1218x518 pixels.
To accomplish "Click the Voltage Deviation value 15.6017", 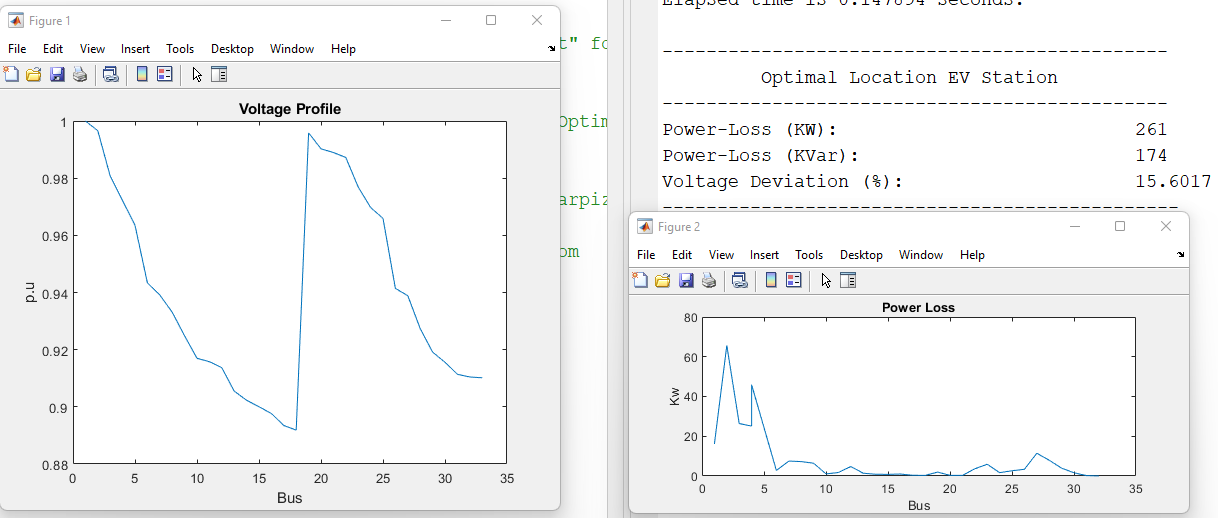I will pyautogui.click(x=1173, y=181).
